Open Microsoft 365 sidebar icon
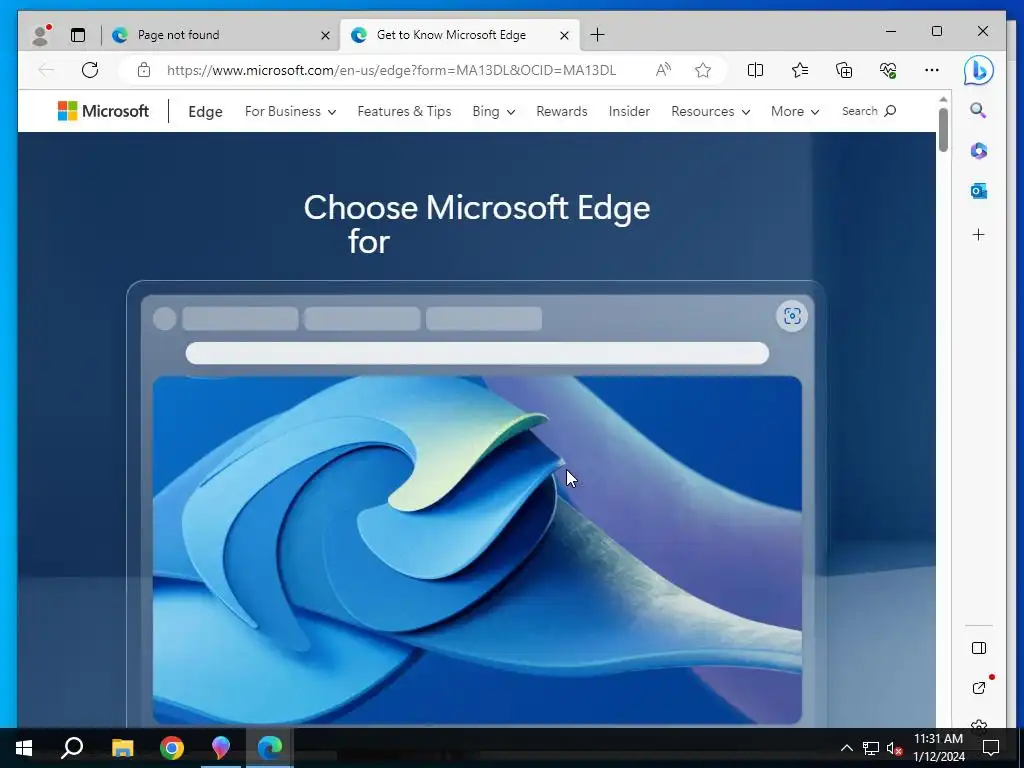This screenshot has height=768, width=1024. (978, 151)
